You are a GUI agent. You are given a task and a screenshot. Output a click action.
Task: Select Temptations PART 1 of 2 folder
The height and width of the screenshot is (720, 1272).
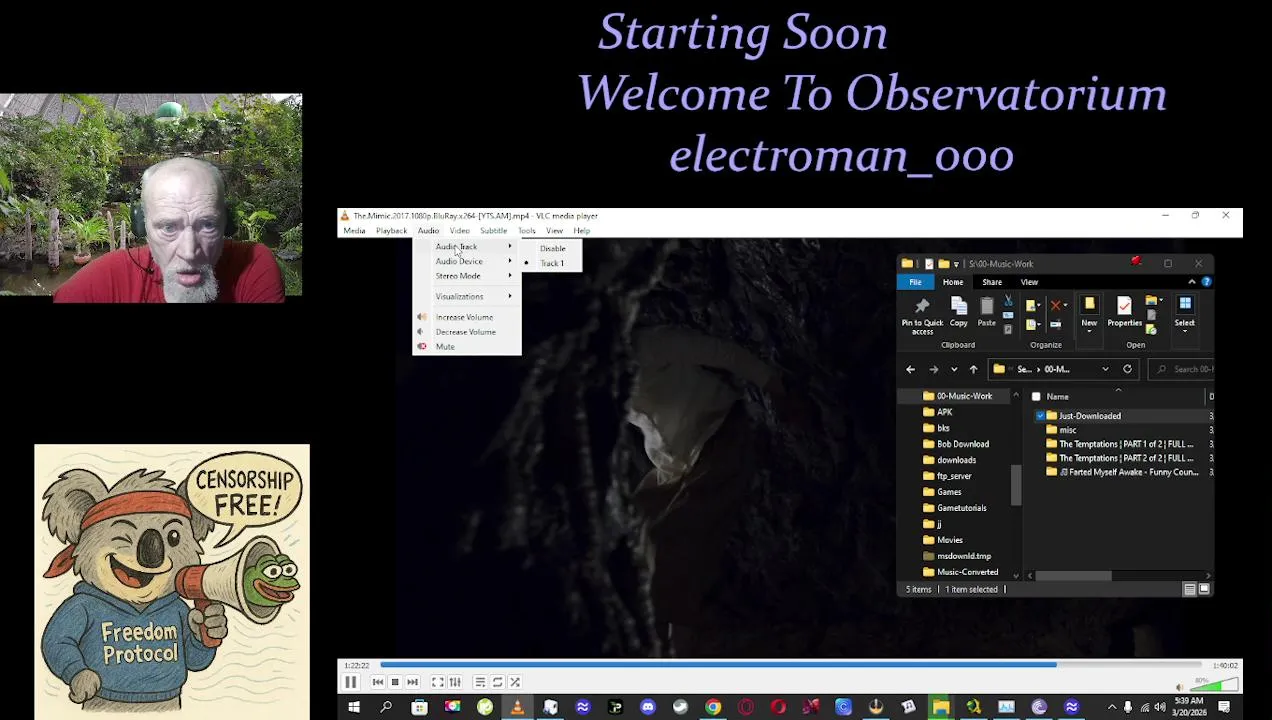[x=1120, y=444]
